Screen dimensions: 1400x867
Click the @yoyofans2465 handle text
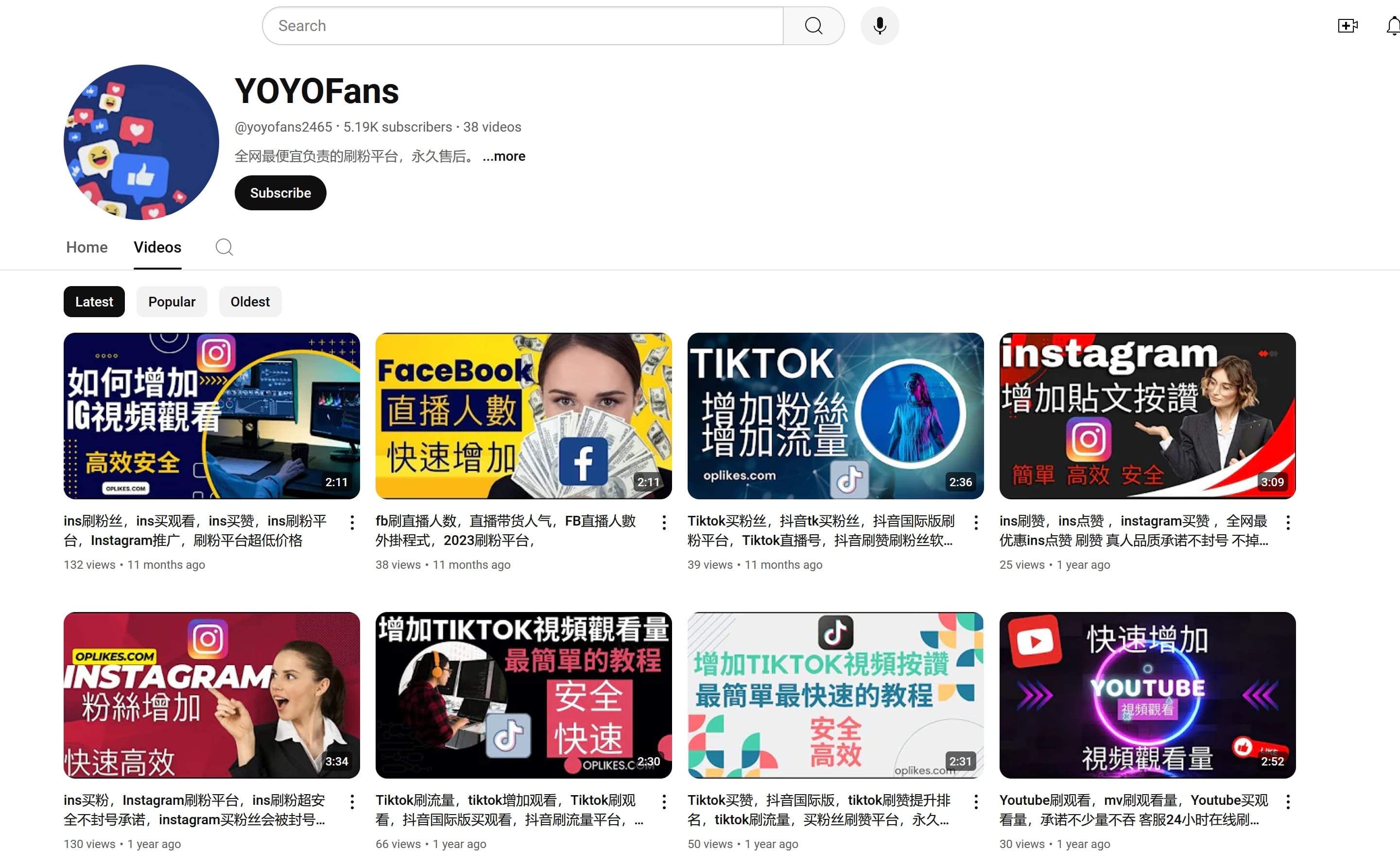pyautogui.click(x=283, y=127)
